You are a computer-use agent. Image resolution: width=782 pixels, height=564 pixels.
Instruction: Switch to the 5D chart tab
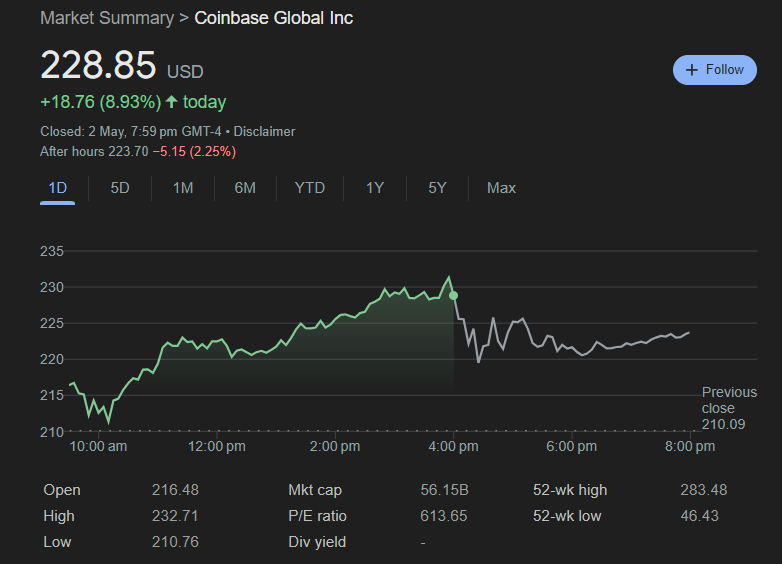point(120,188)
